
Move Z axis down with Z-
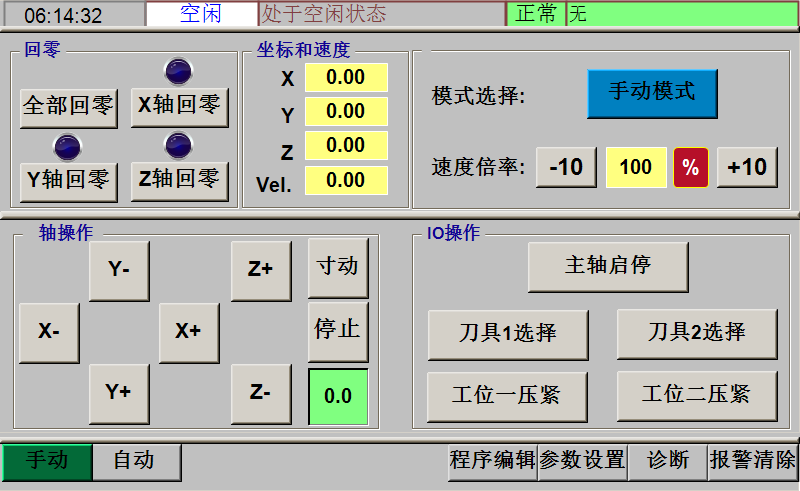[261, 393]
